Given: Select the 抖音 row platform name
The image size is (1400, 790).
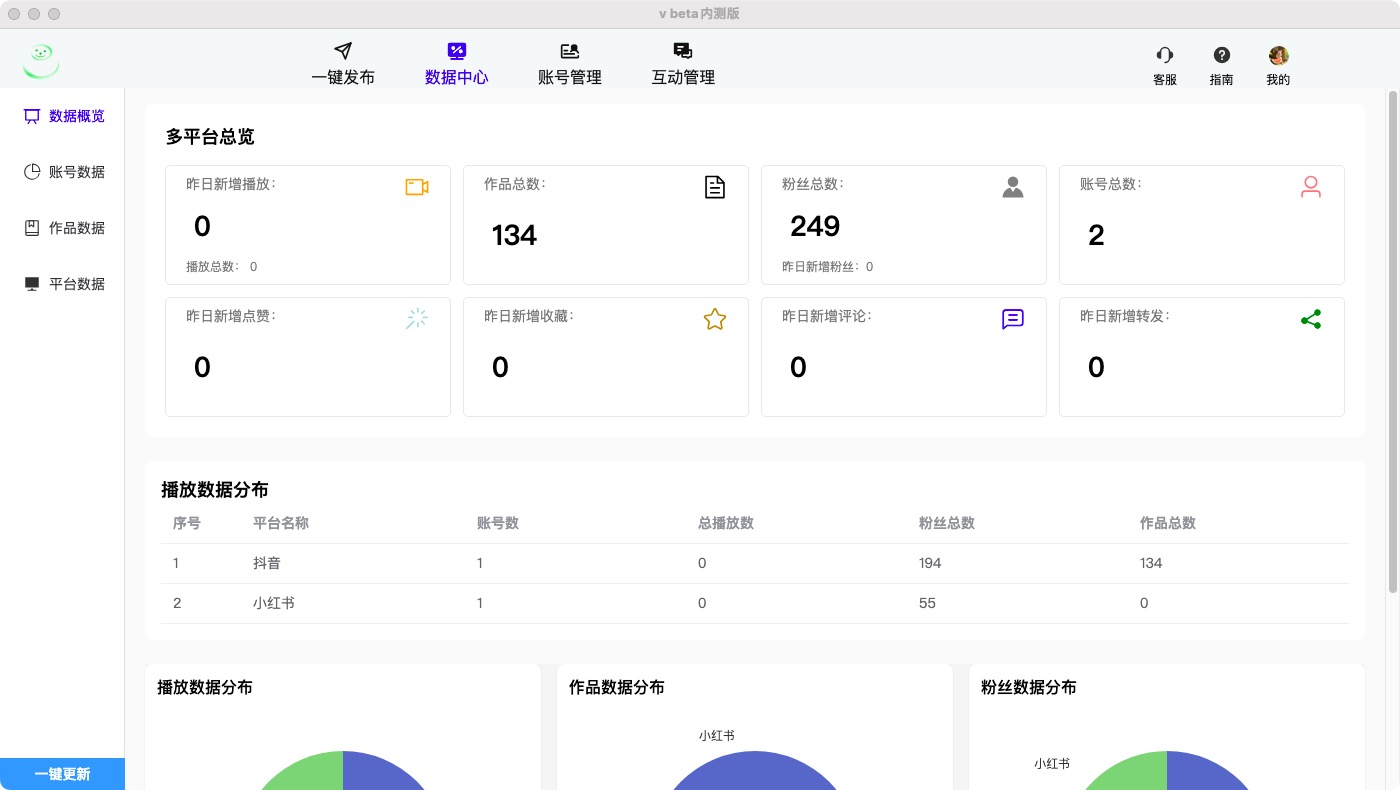Looking at the screenshot, I should click(267, 563).
